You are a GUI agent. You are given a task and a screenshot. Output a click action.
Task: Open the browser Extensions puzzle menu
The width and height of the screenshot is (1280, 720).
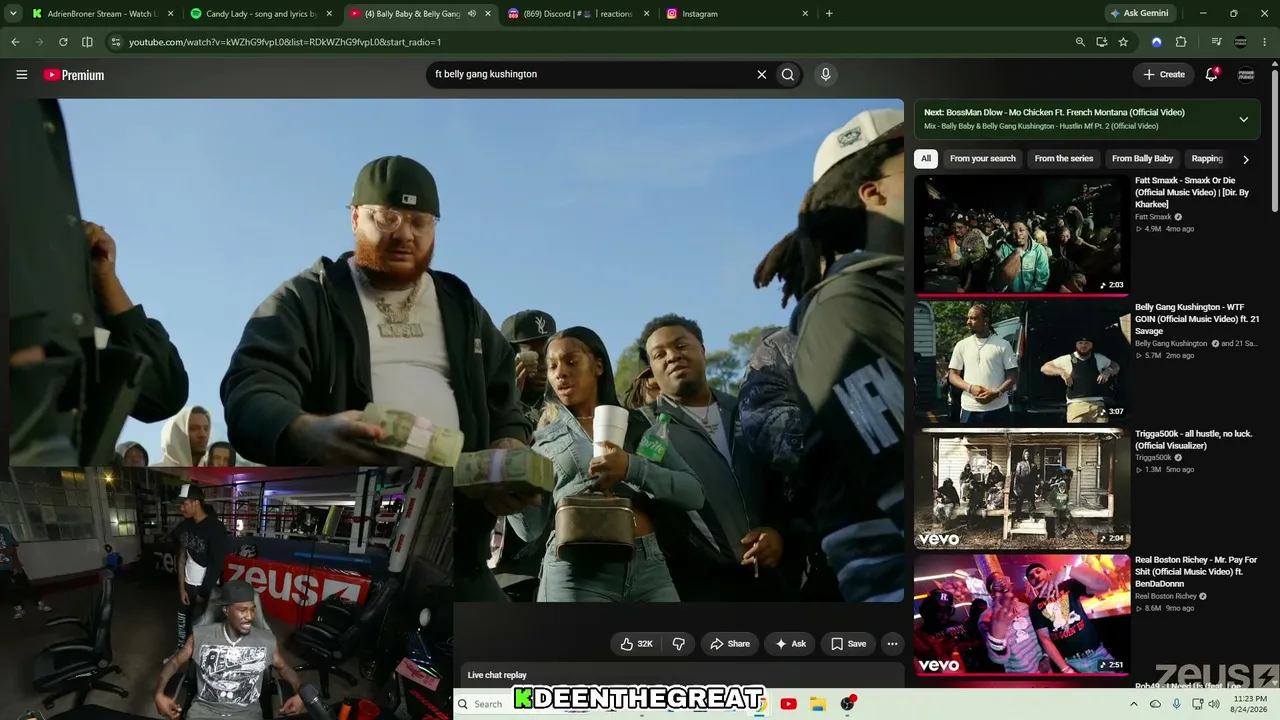pyautogui.click(x=1181, y=42)
